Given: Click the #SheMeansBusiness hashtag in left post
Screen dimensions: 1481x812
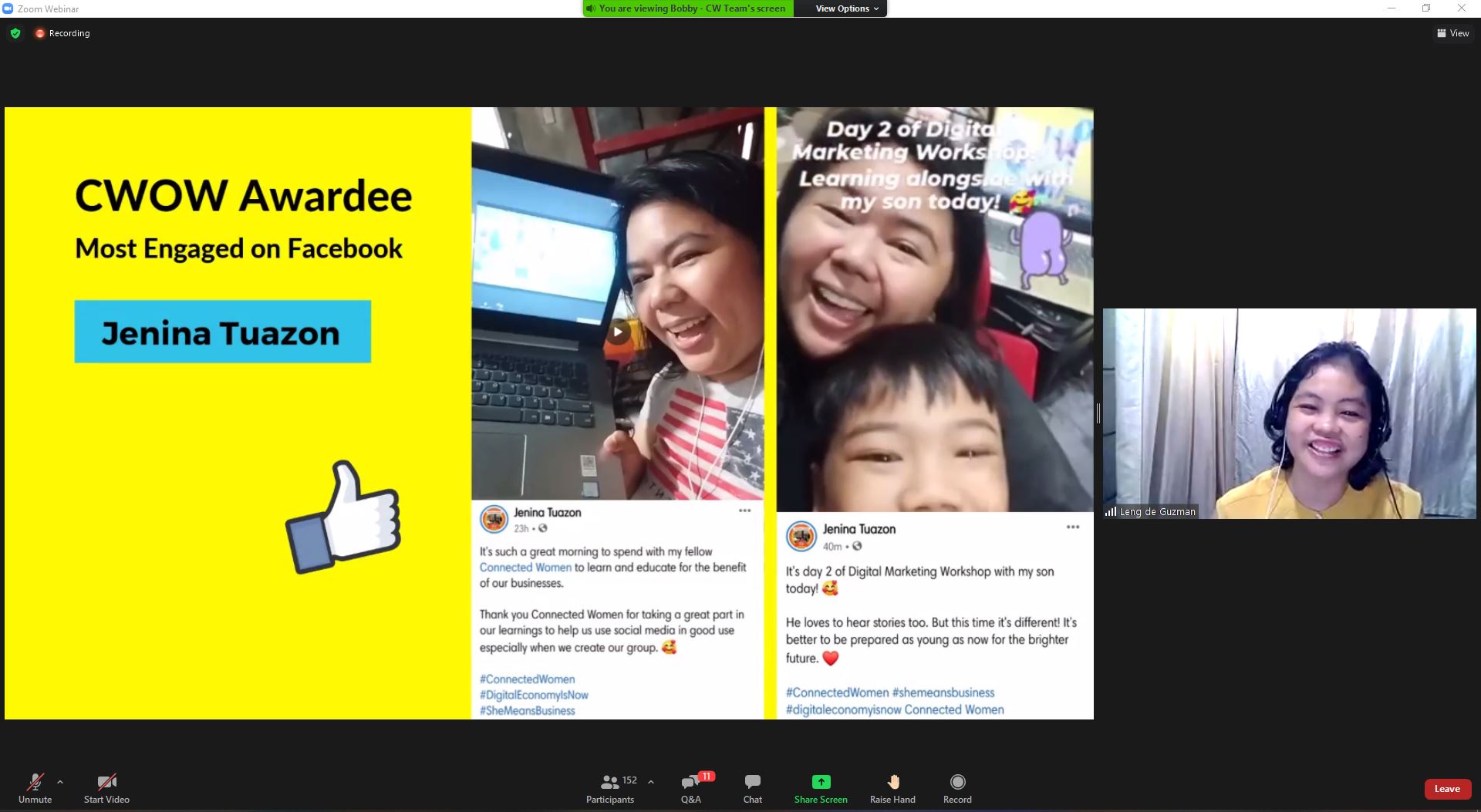Looking at the screenshot, I should click(527, 710).
